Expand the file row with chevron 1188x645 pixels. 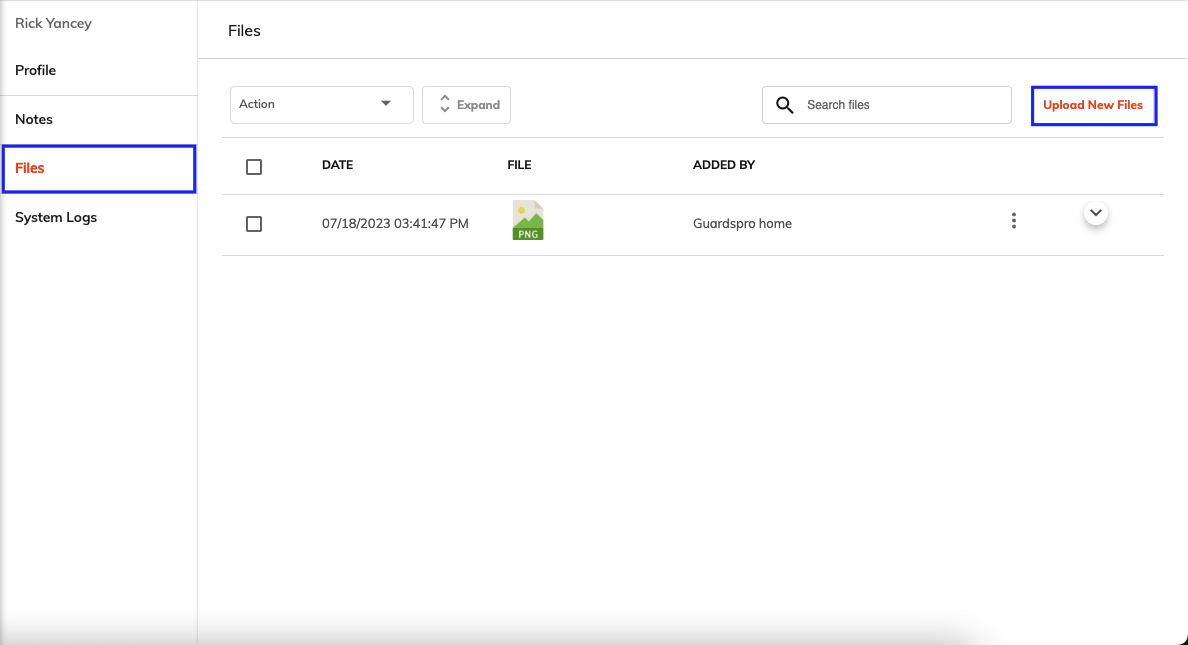tap(1096, 213)
